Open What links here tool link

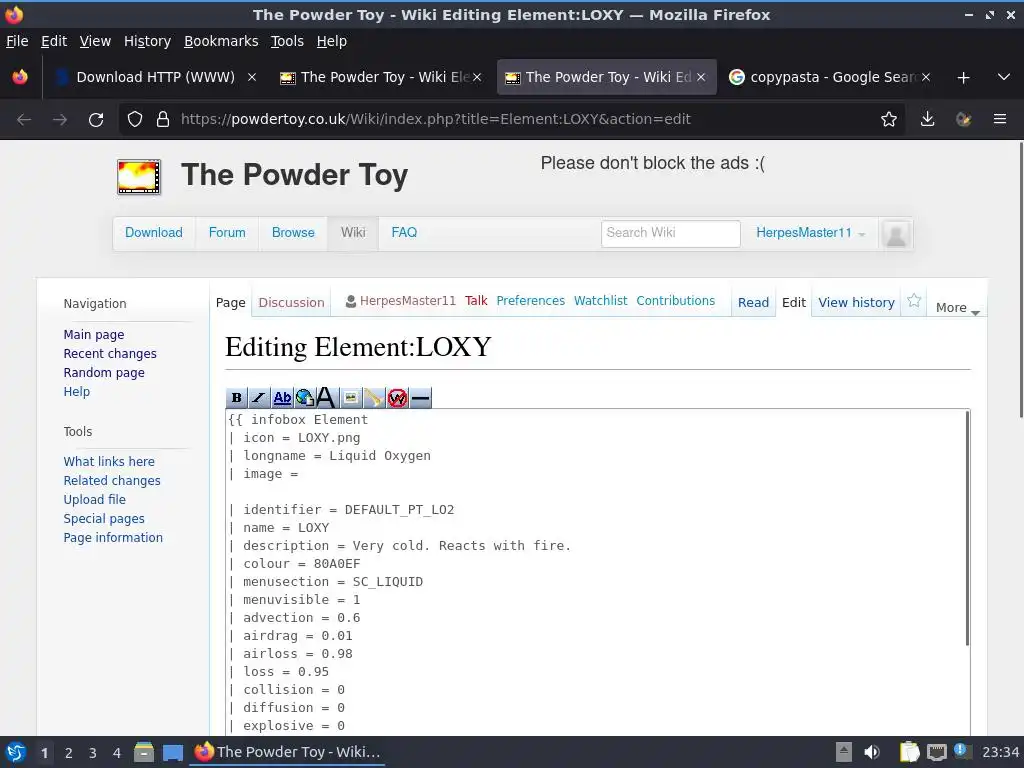(109, 461)
